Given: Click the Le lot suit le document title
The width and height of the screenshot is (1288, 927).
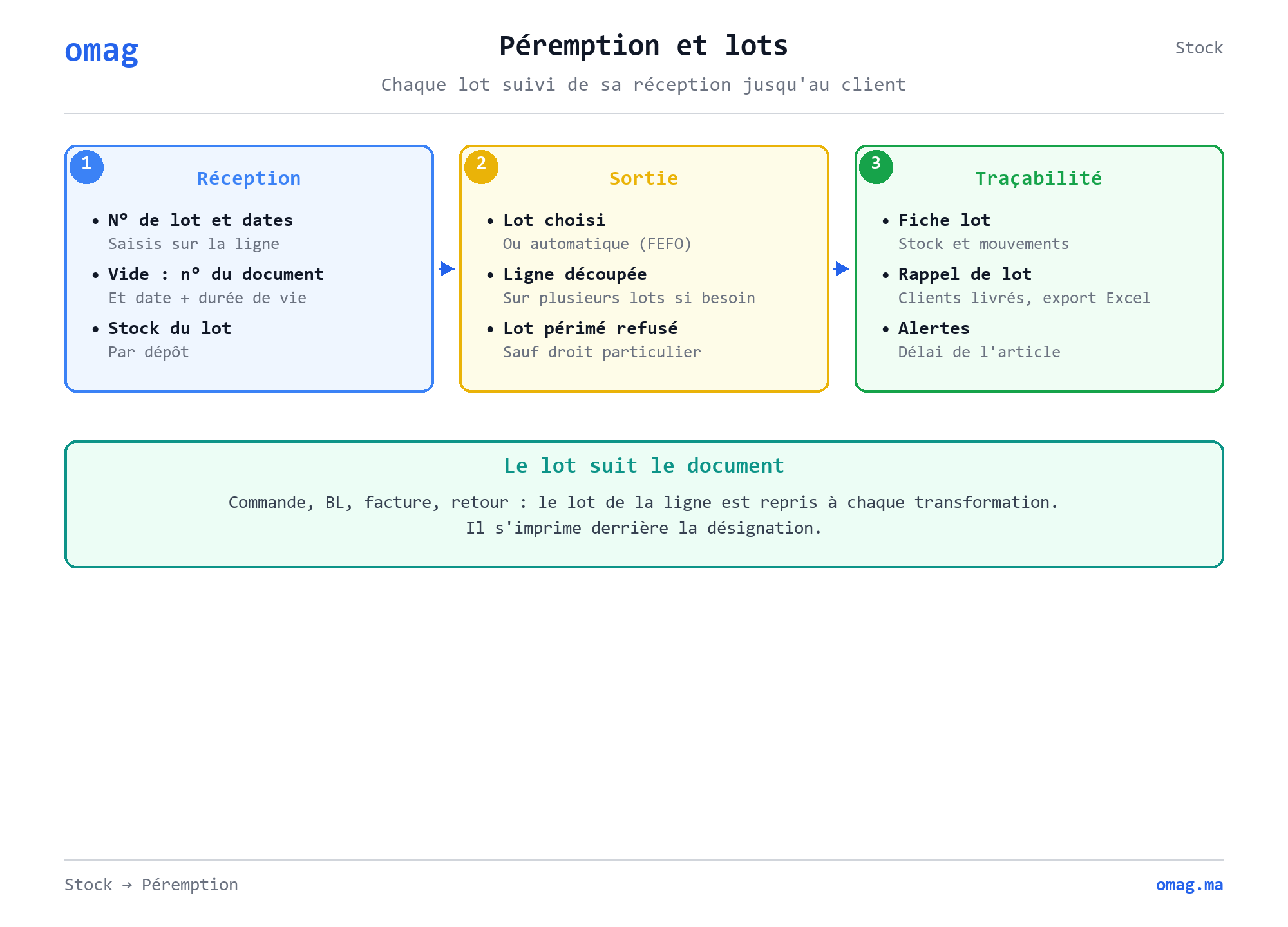Looking at the screenshot, I should (644, 465).
